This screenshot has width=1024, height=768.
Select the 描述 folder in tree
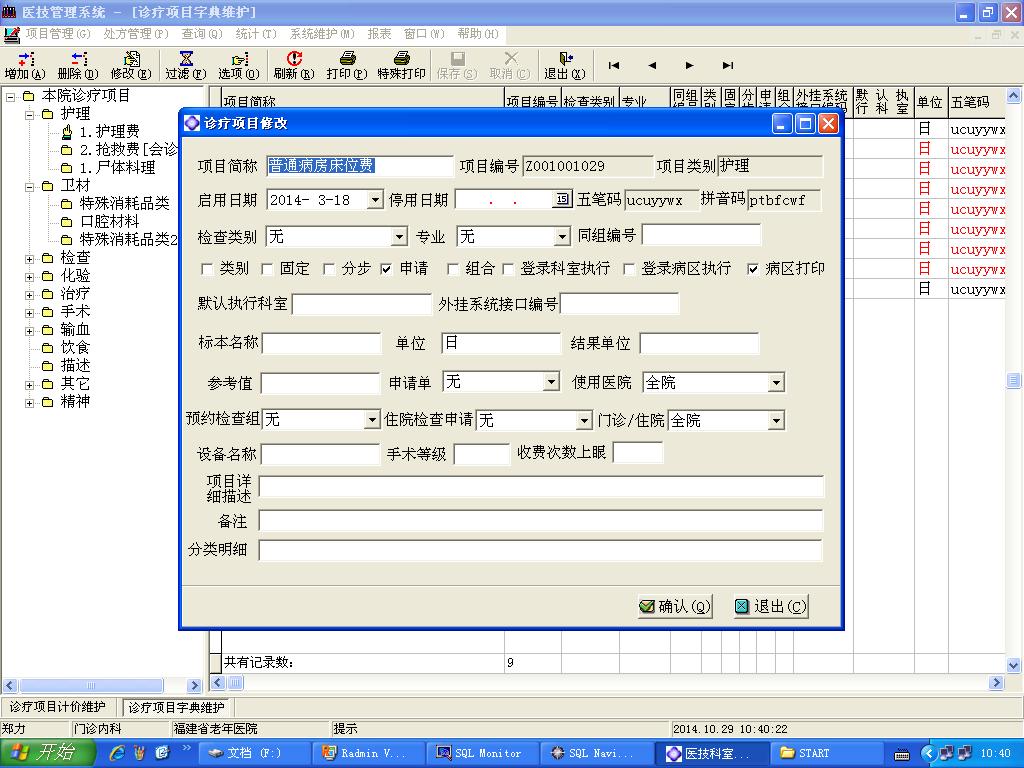(x=75, y=365)
